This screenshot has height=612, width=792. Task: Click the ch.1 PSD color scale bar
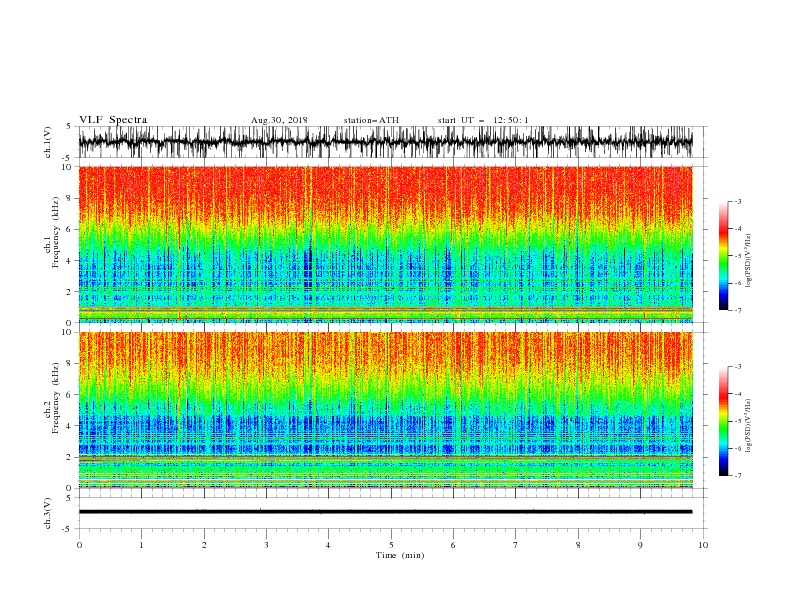point(723,256)
